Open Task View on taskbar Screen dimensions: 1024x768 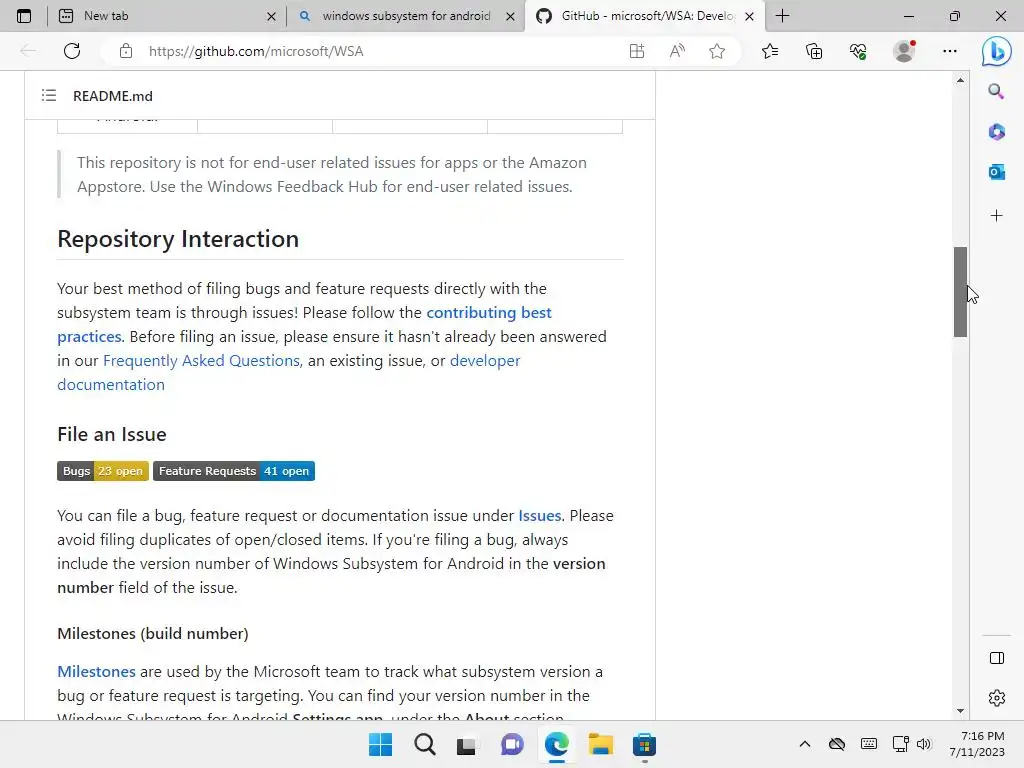[466, 744]
